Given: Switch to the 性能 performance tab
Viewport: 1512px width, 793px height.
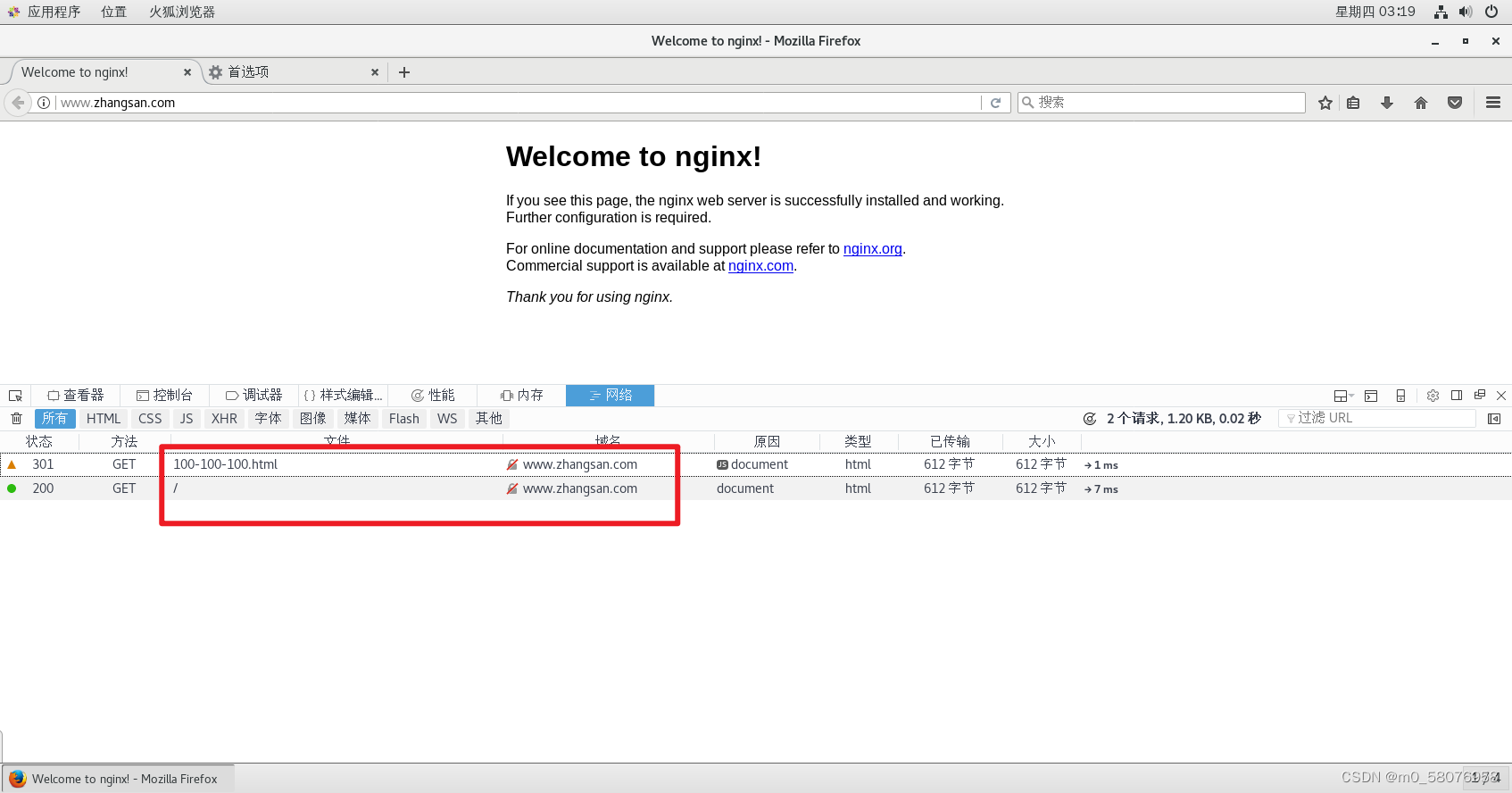Looking at the screenshot, I should coord(433,396).
